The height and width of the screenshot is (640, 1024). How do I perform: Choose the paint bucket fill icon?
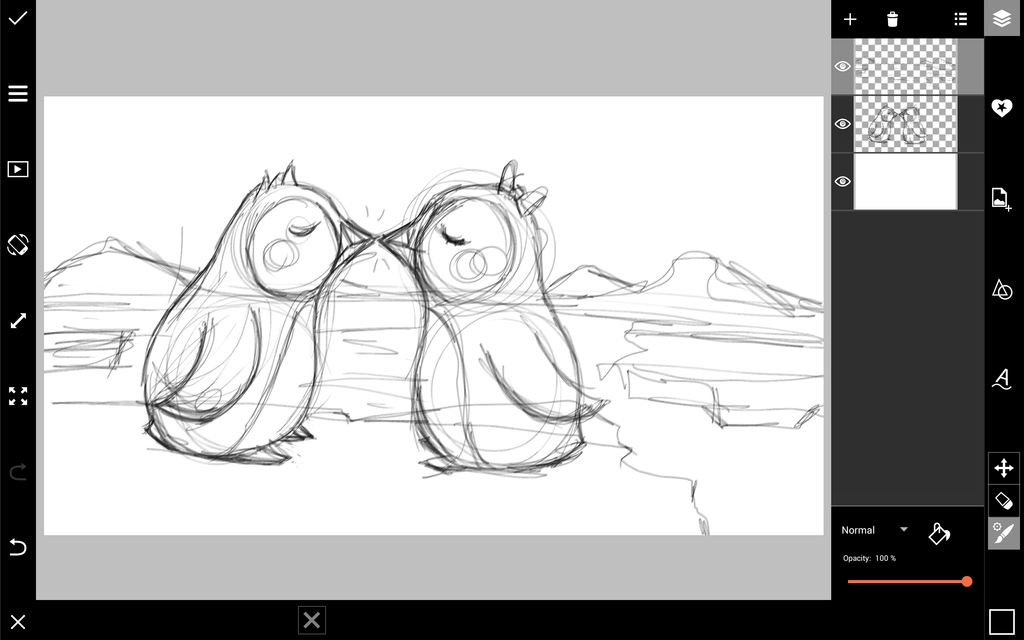click(939, 534)
